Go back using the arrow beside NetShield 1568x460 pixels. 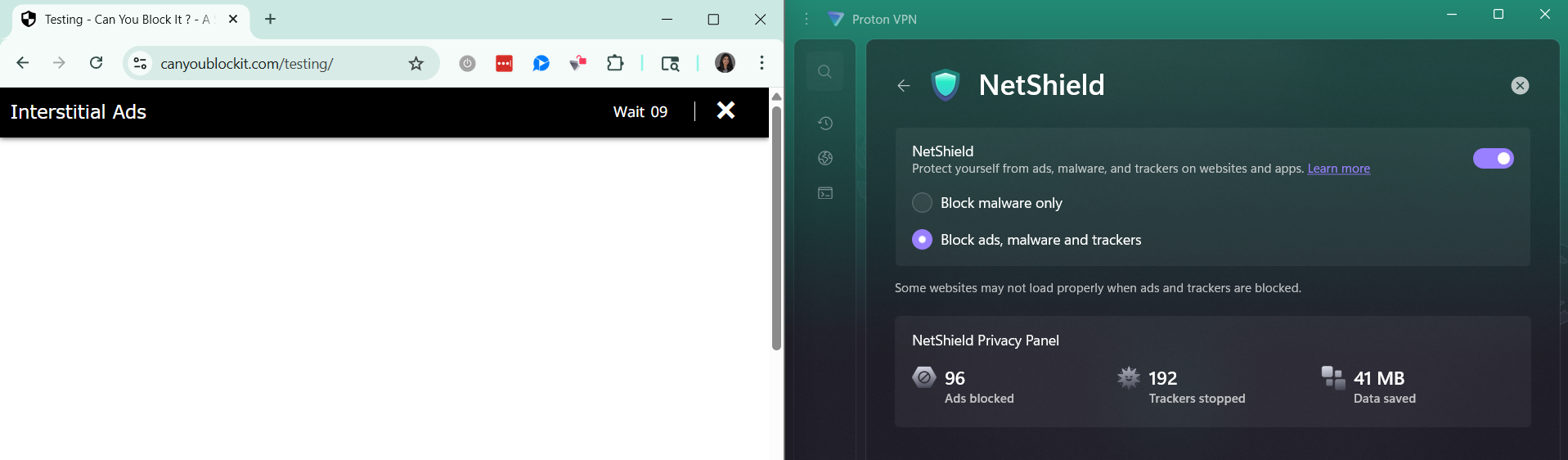click(903, 85)
